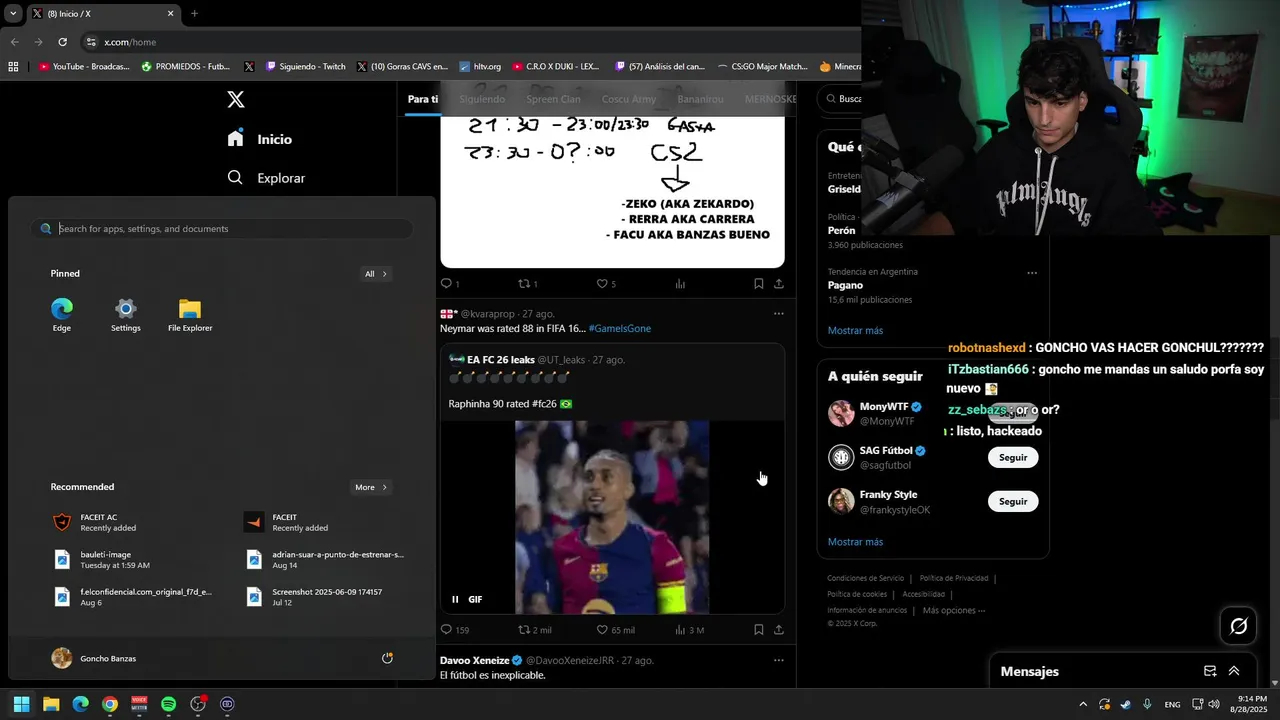Open a new Chrome tab
Screen dimensions: 1280x720
(x=194, y=14)
